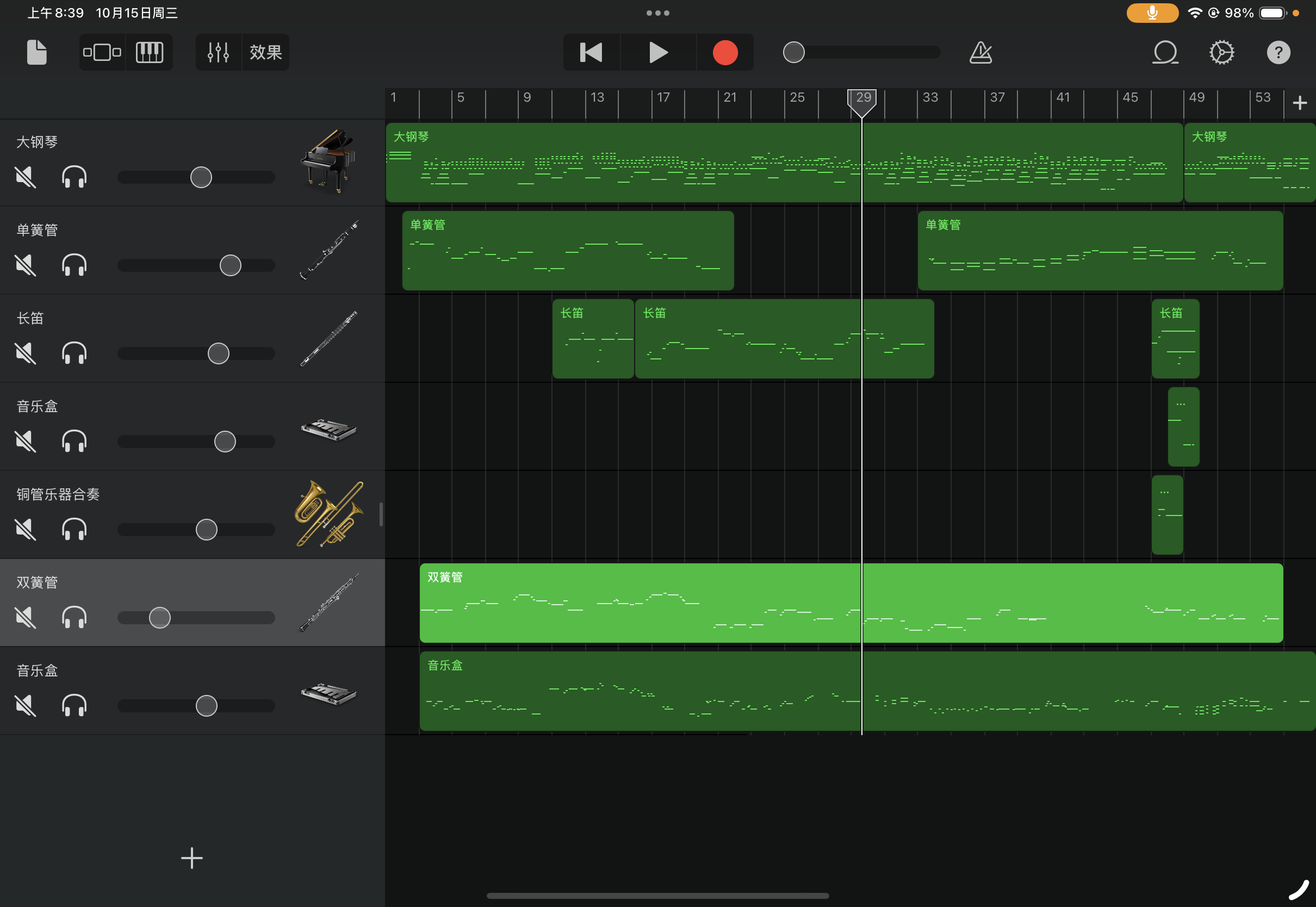Select the 长笛 region near bar 47
This screenshot has width=1316, height=907.
(1175, 339)
